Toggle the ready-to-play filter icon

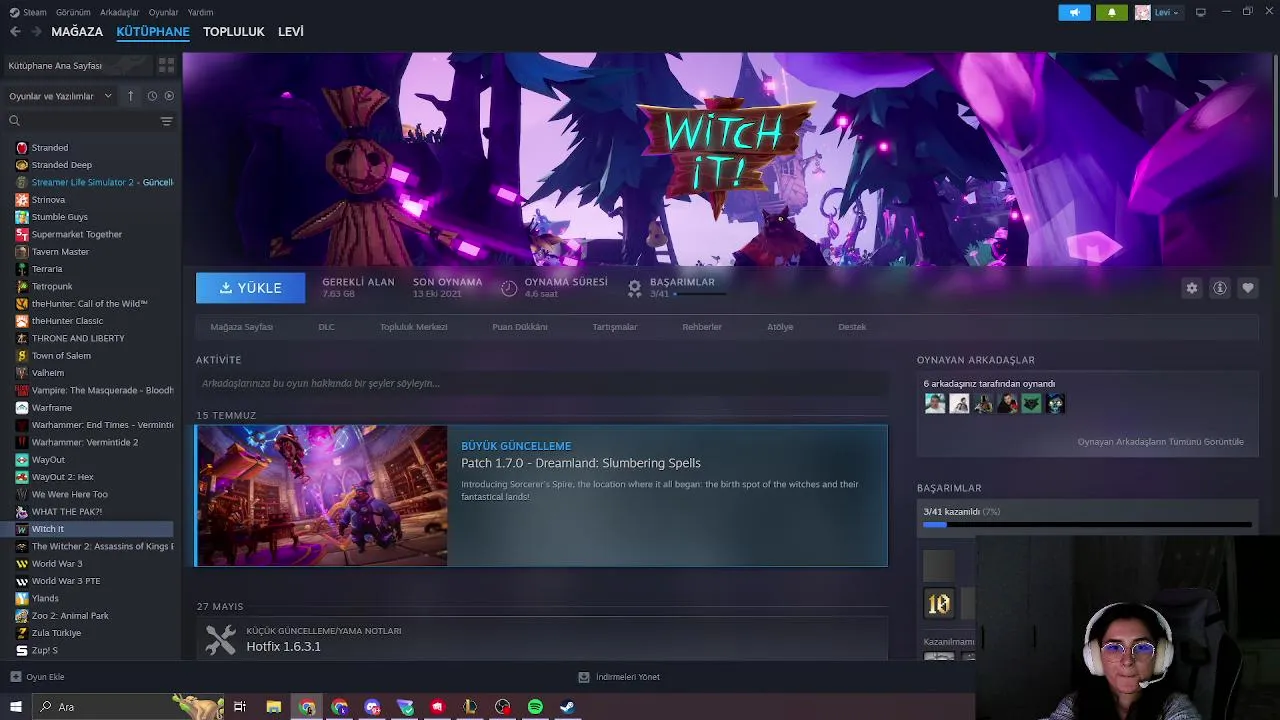pyautogui.click(x=169, y=96)
